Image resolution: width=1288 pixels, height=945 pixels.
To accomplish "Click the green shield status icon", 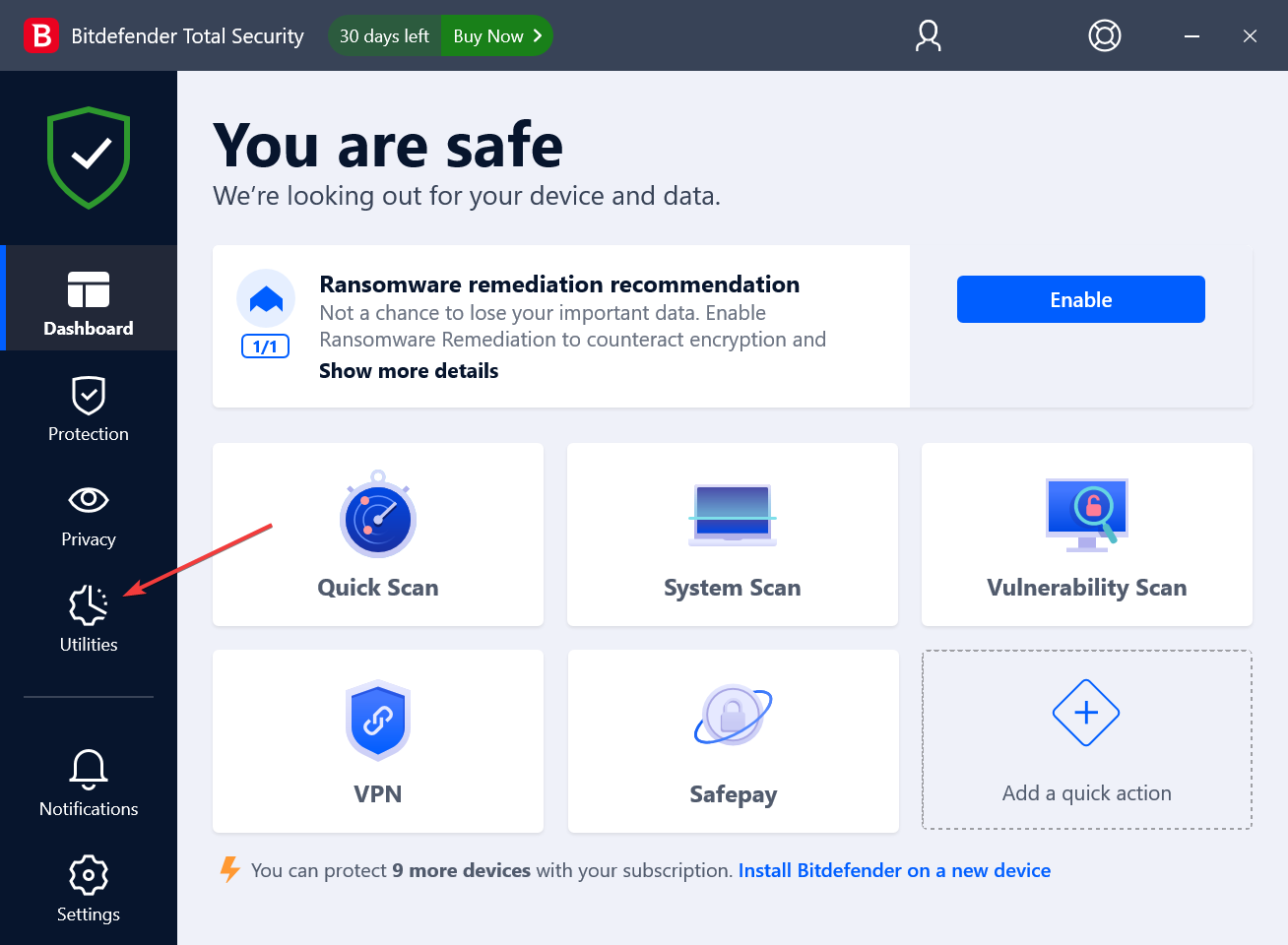I will (89, 157).
